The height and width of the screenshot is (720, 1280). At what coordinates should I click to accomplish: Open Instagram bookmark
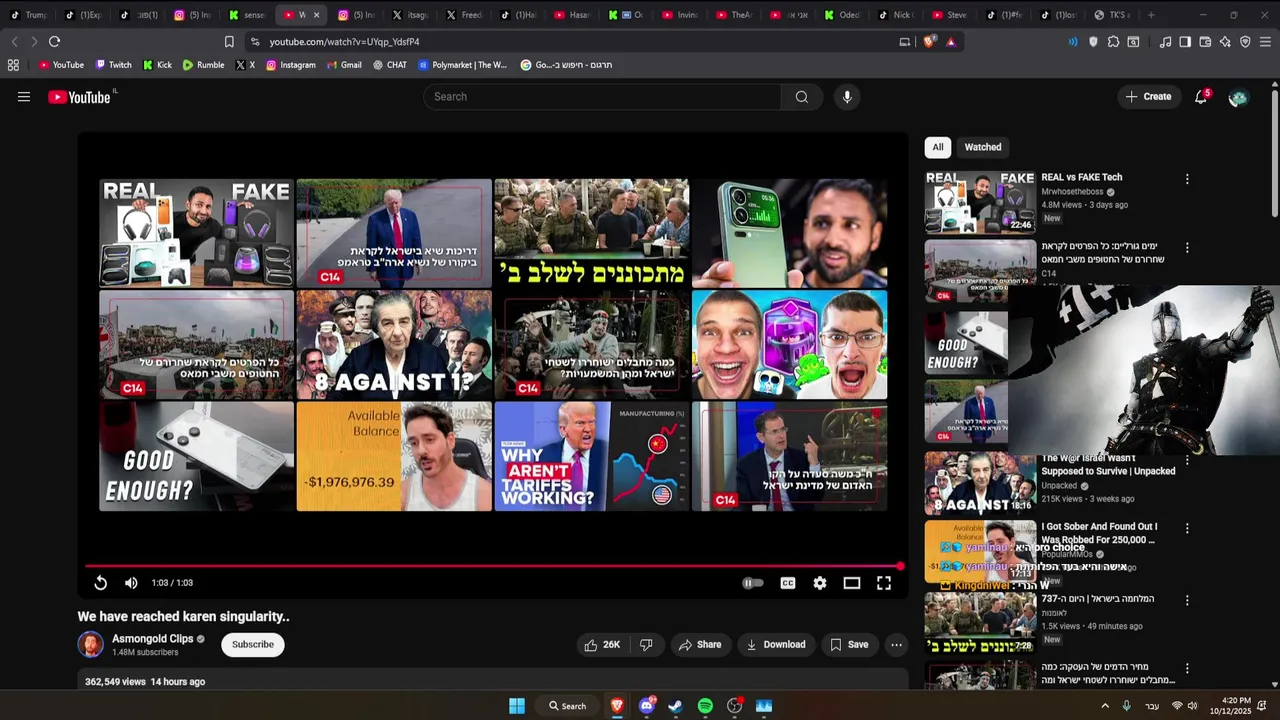[290, 65]
